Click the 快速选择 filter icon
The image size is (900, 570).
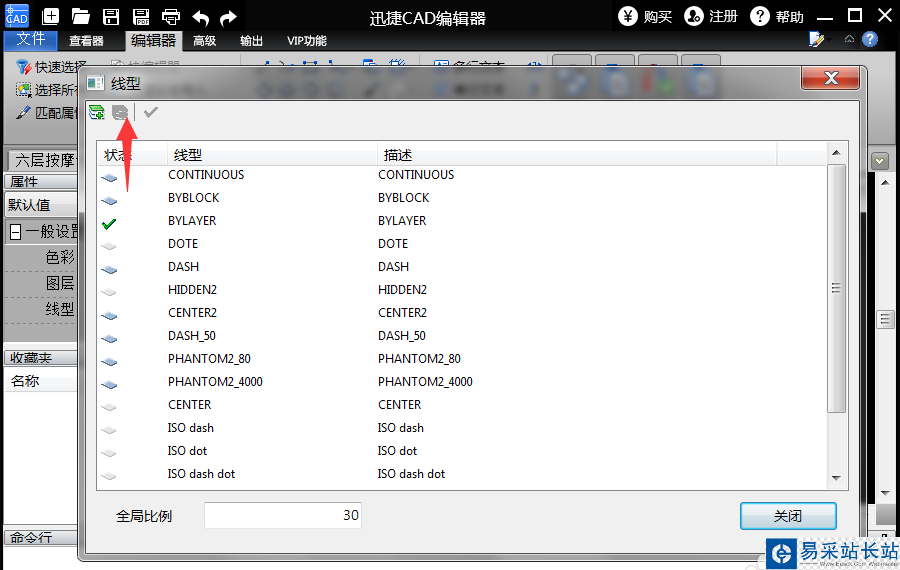pos(24,67)
